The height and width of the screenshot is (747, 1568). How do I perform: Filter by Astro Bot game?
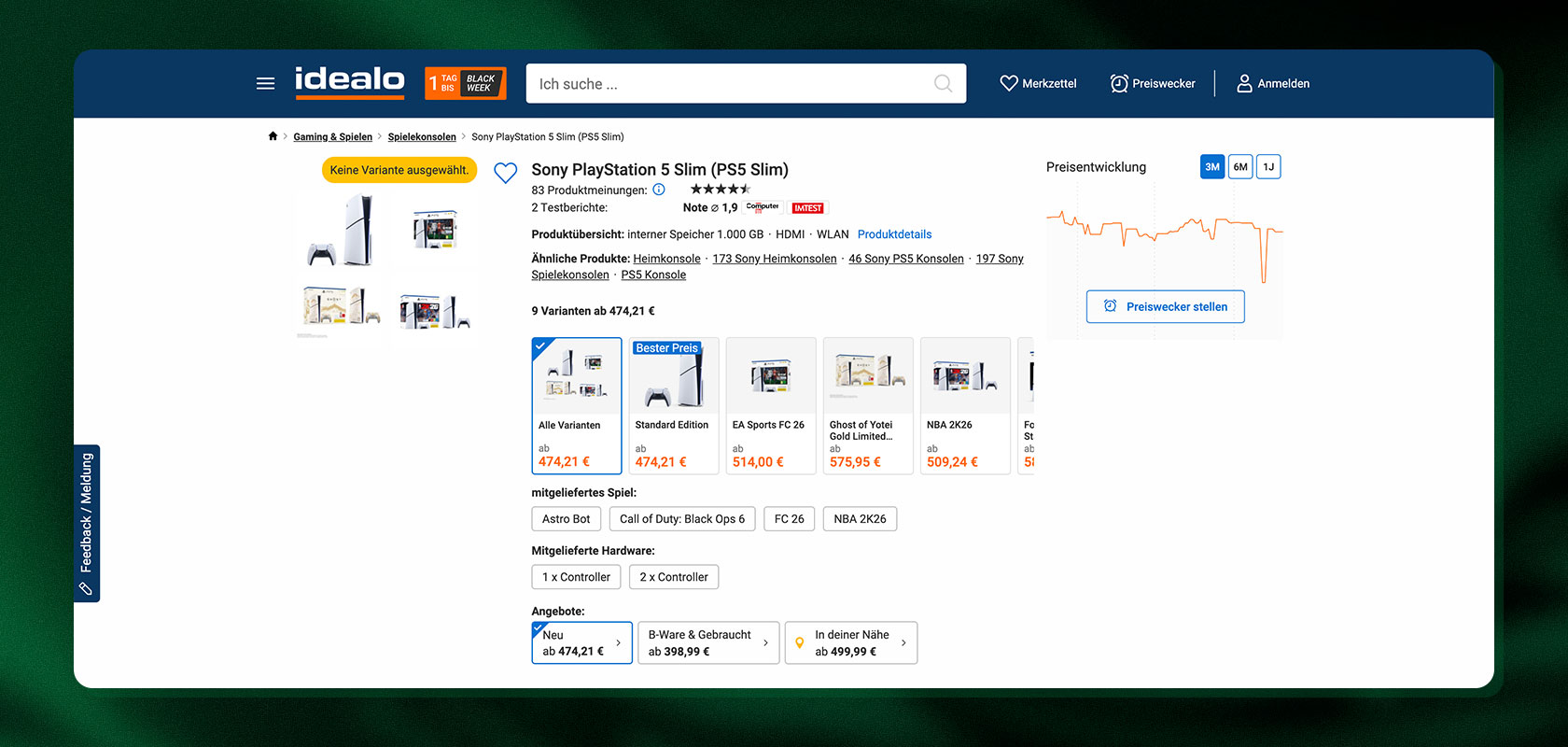(x=567, y=519)
